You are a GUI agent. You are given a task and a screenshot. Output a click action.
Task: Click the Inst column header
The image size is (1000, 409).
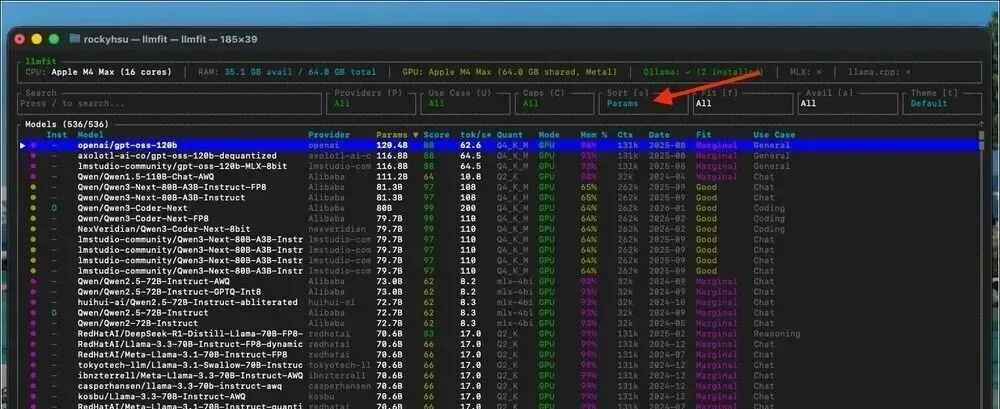click(57, 135)
